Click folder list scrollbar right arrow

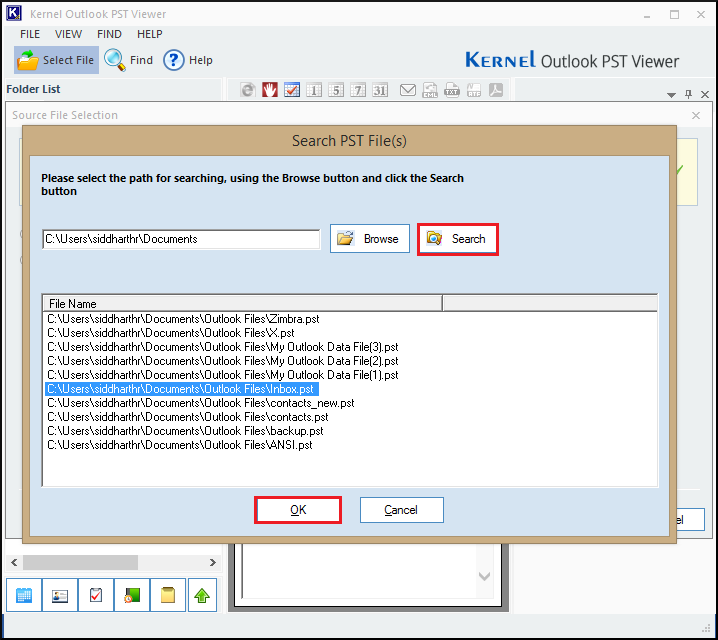pos(213,562)
